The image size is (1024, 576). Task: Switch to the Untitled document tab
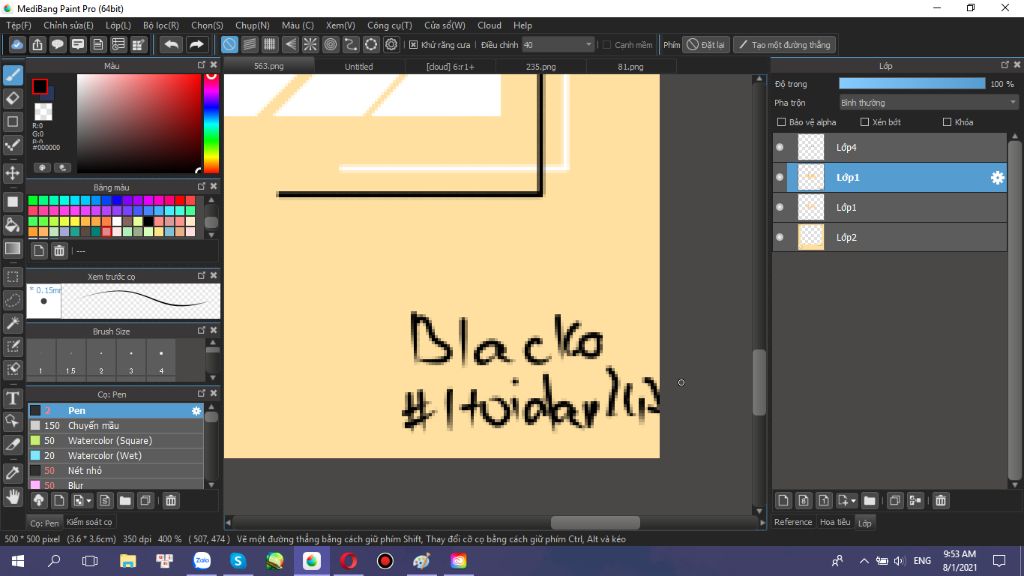(x=359, y=67)
